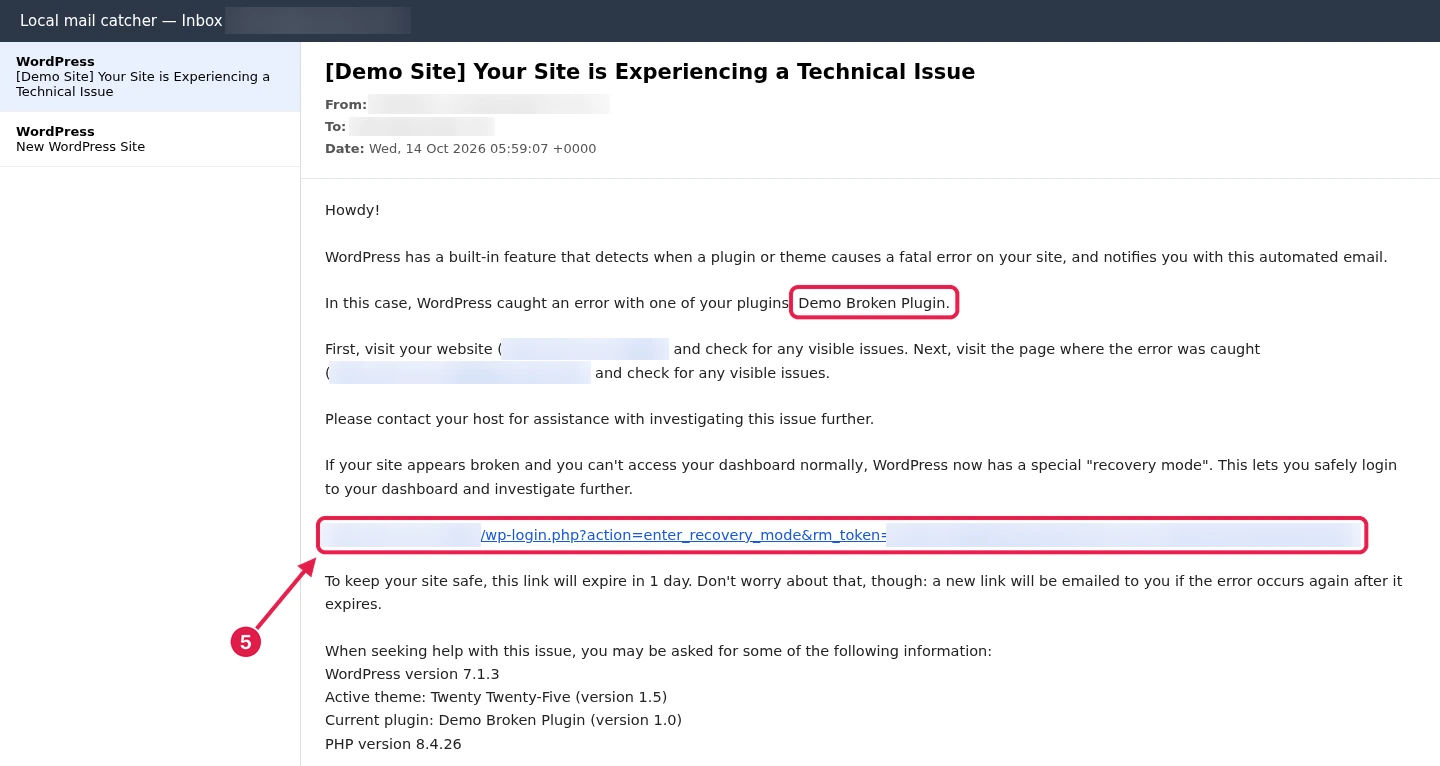The height and width of the screenshot is (766, 1440).
Task: Click the PHP version 8.4.26 line
Action: coord(393,744)
